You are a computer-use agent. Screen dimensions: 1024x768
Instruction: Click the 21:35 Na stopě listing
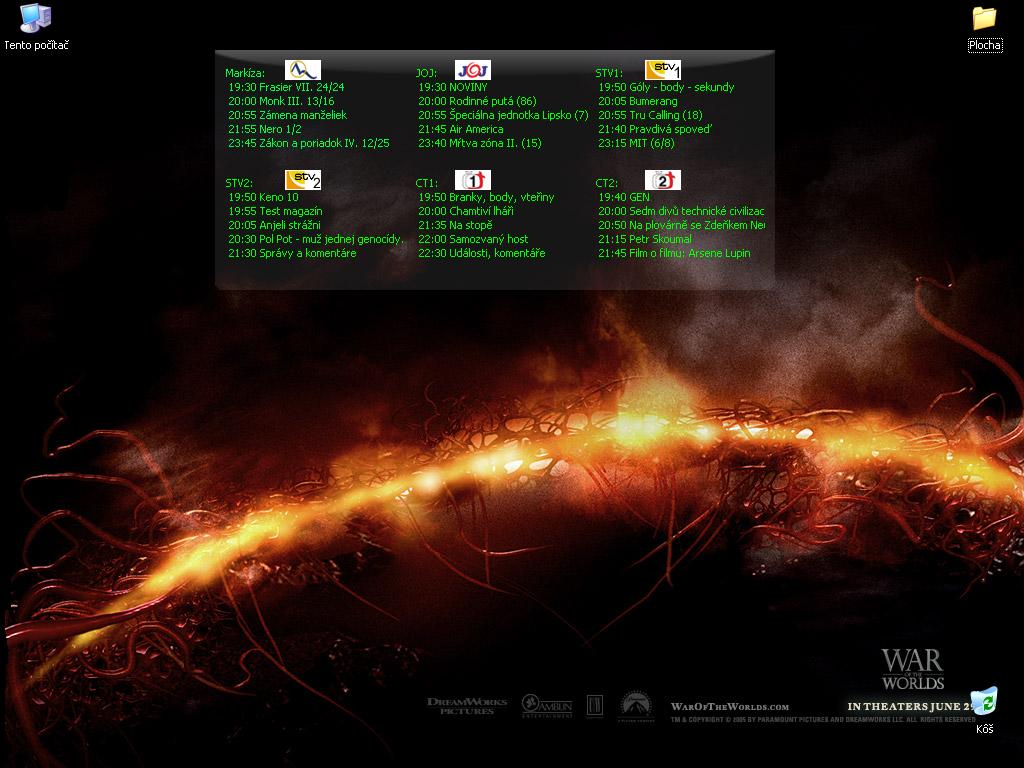[x=455, y=225]
